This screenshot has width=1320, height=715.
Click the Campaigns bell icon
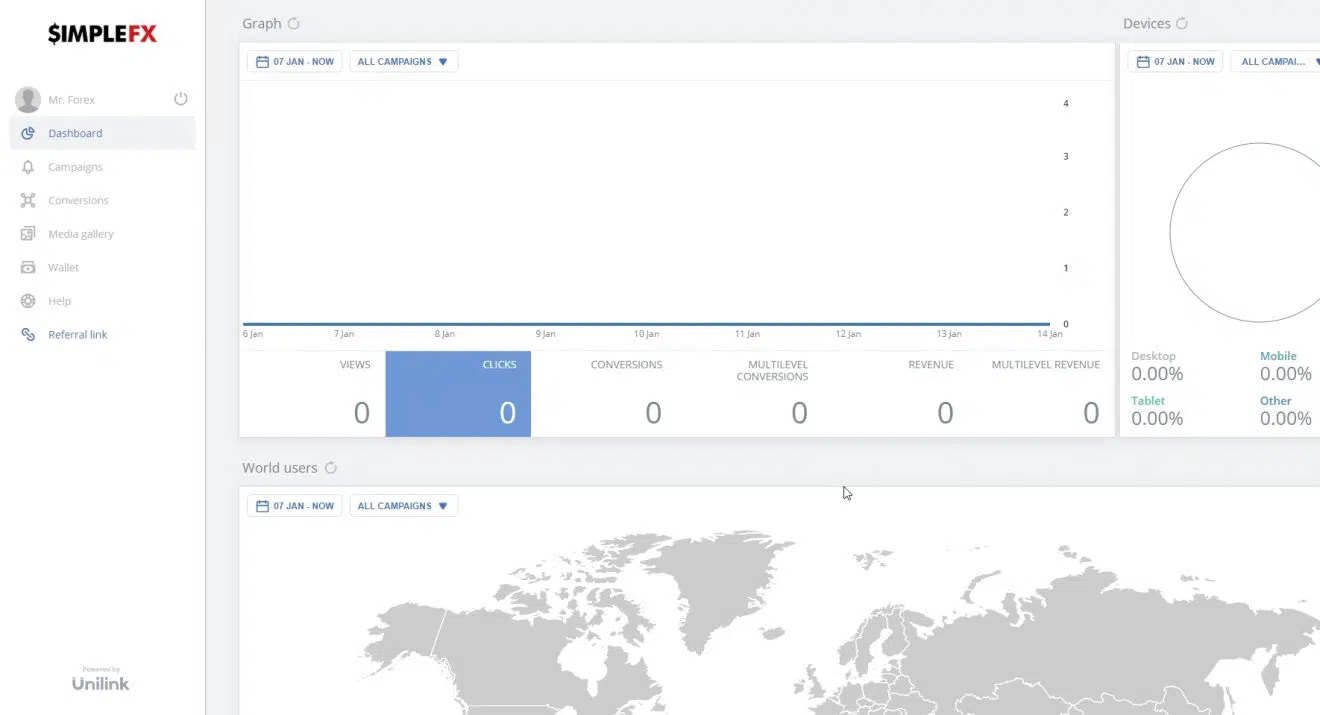28,167
